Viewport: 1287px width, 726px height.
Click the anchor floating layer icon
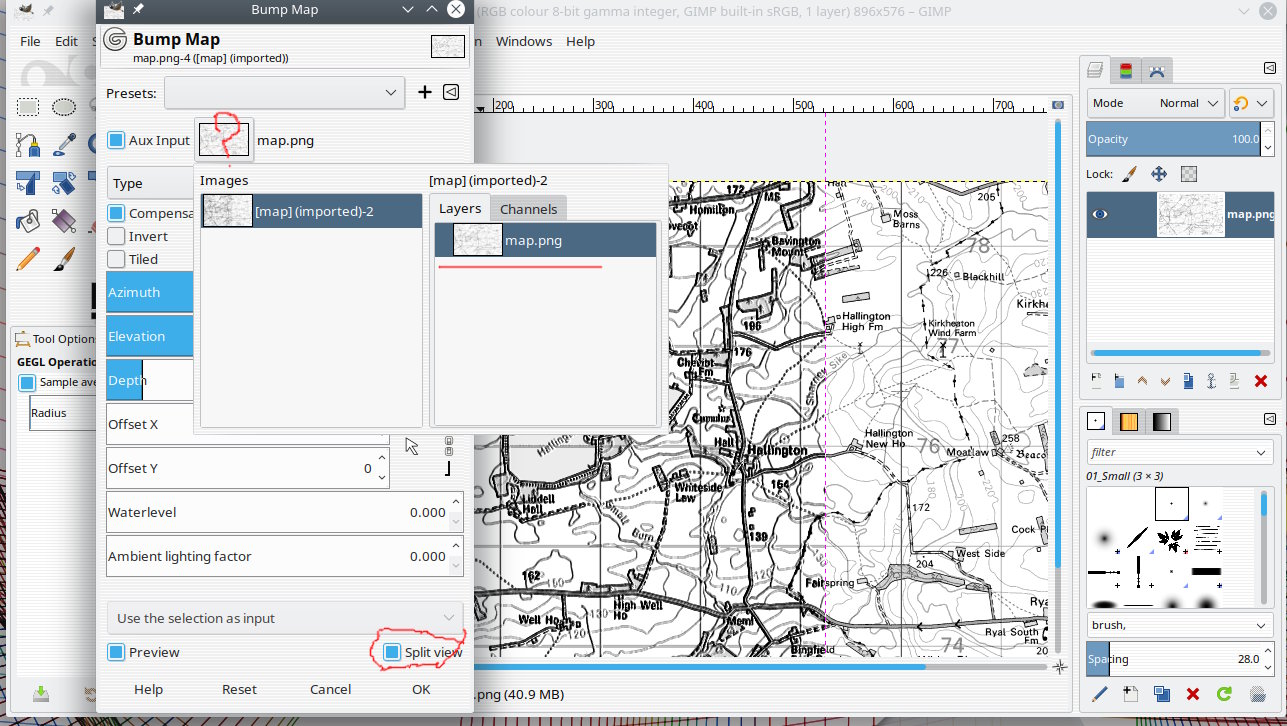coord(1210,381)
